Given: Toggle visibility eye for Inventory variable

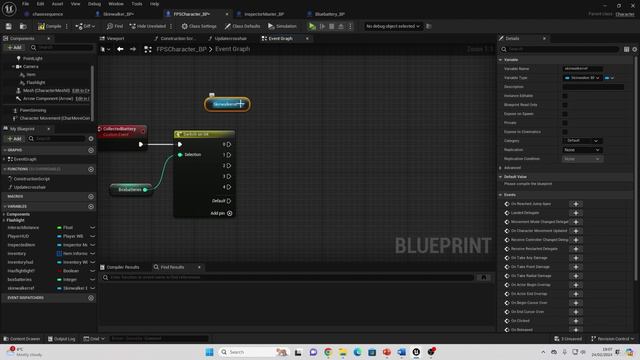Looking at the screenshot, I should [x=93, y=253].
